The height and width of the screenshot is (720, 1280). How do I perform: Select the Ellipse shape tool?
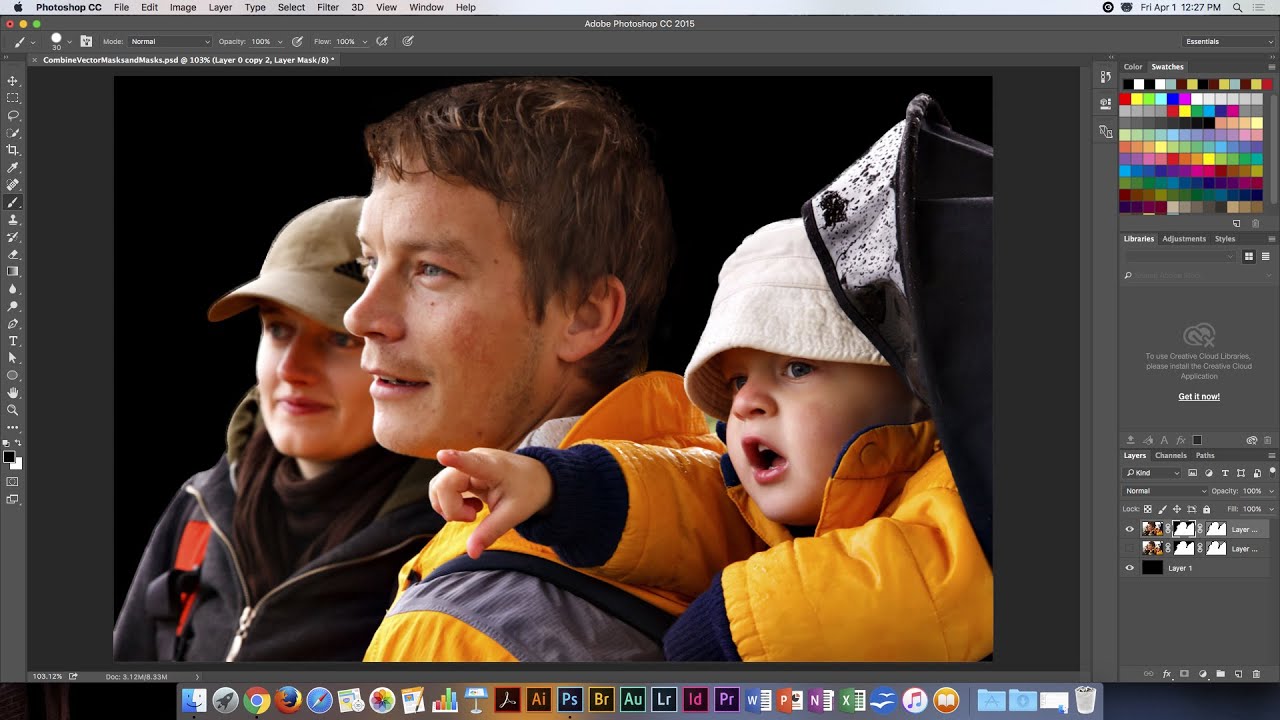[13, 375]
